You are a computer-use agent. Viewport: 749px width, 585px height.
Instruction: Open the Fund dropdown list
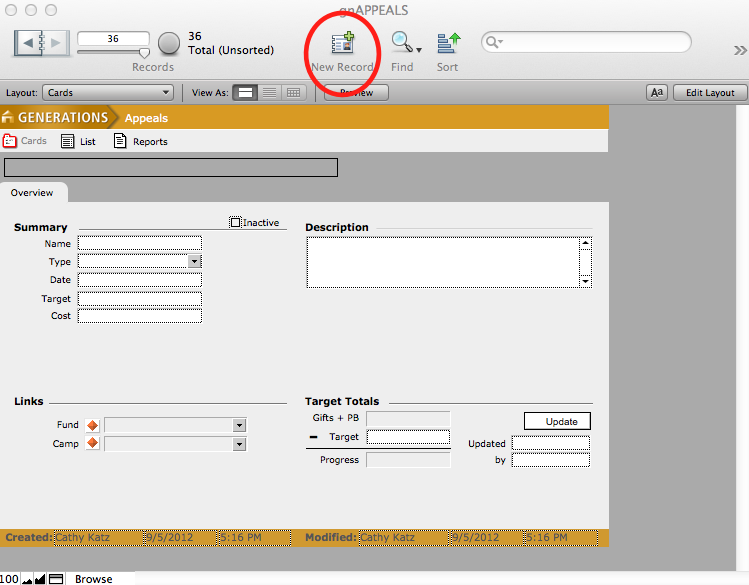239,425
